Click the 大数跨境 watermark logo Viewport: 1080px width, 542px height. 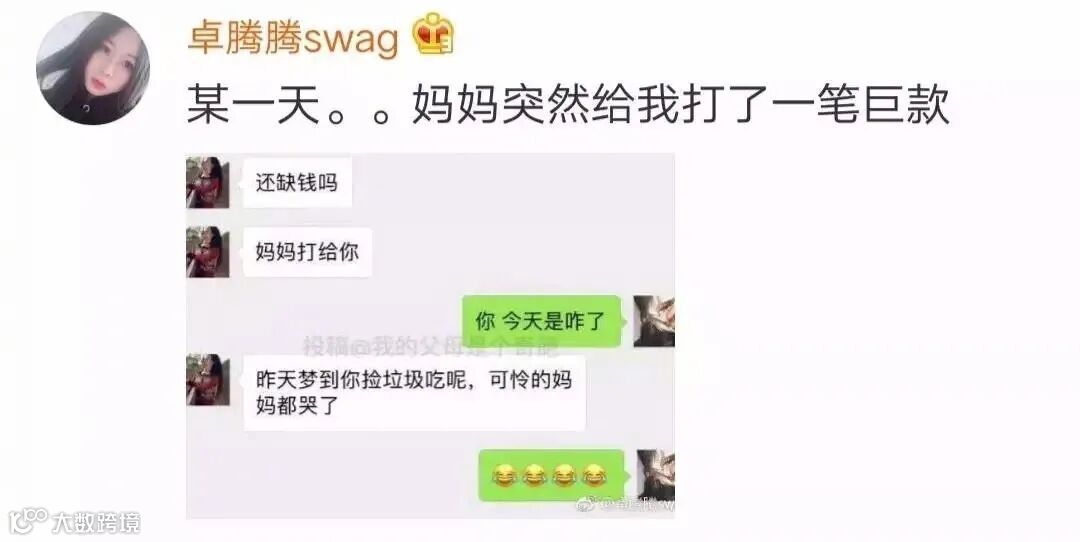click(75, 522)
